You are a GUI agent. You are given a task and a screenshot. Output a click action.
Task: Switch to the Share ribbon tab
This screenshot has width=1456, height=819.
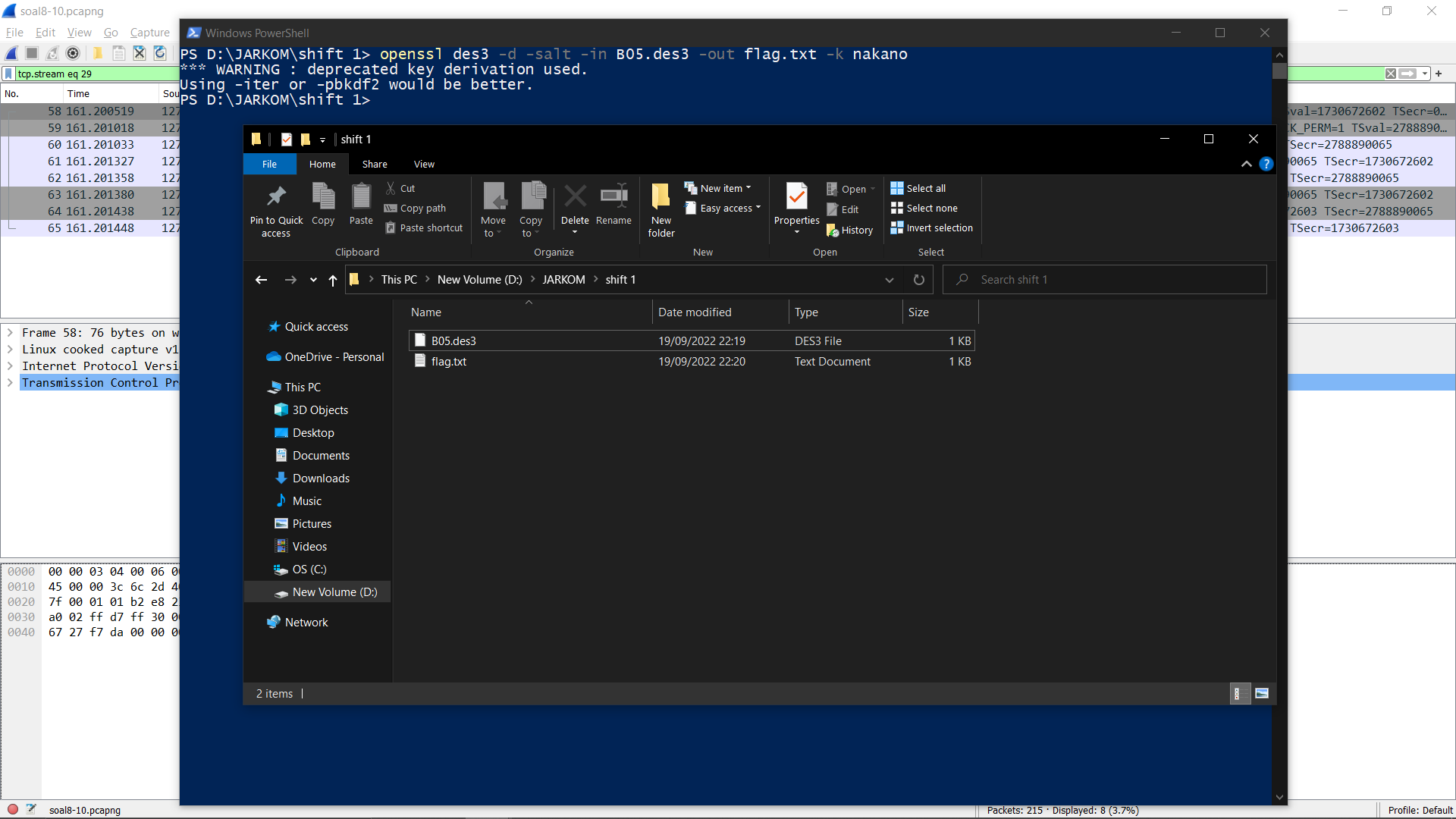[x=375, y=164]
